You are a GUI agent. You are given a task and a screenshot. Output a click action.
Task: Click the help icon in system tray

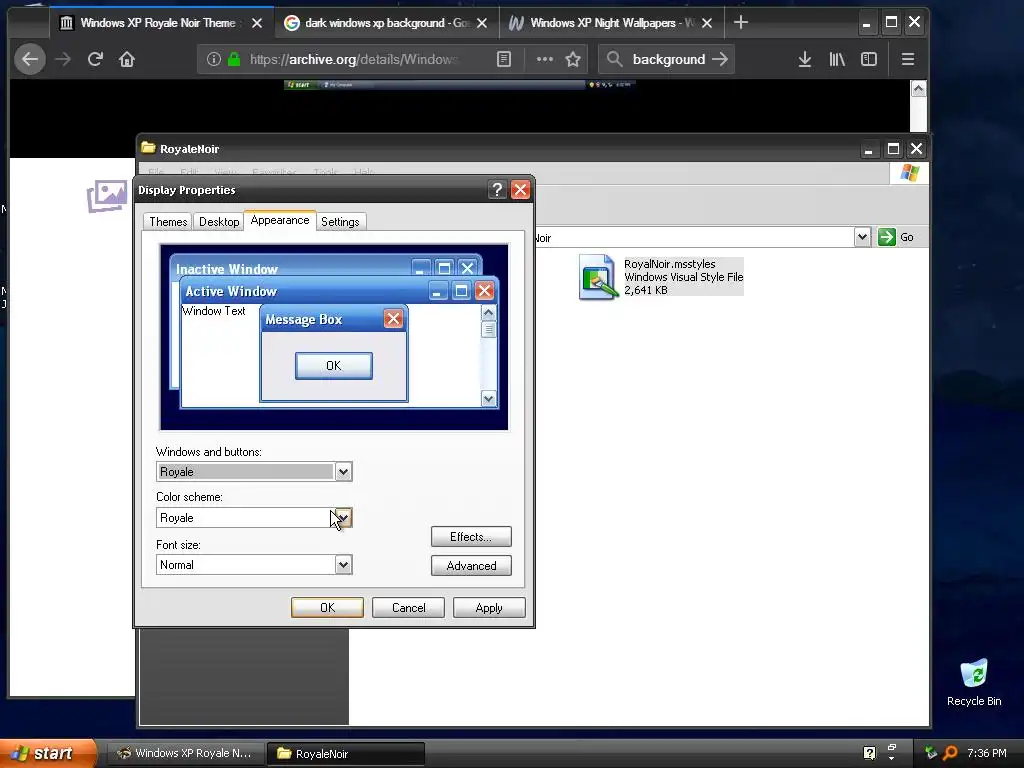pyautogui.click(x=869, y=753)
